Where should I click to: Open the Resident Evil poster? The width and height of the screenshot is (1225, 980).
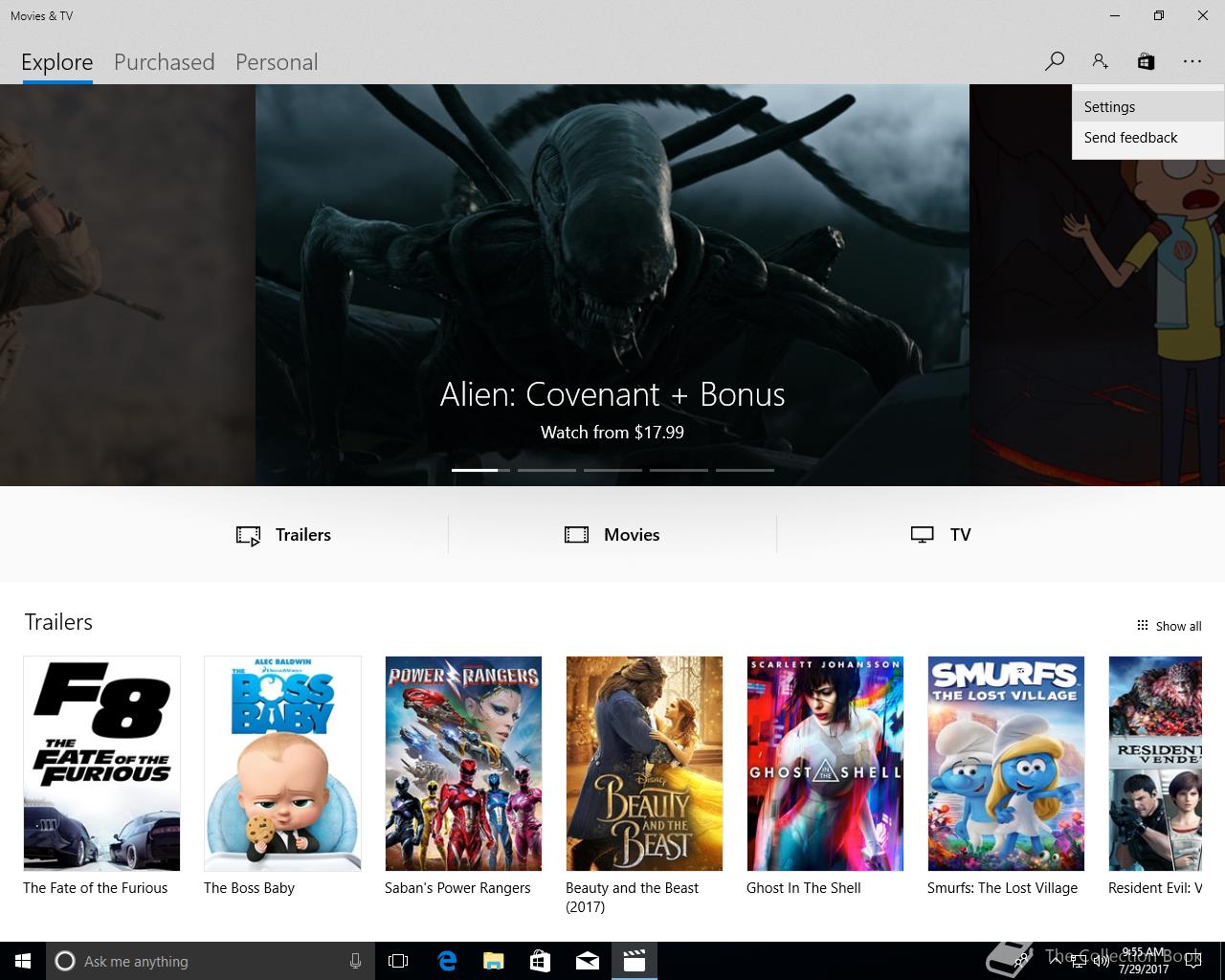pos(1155,764)
